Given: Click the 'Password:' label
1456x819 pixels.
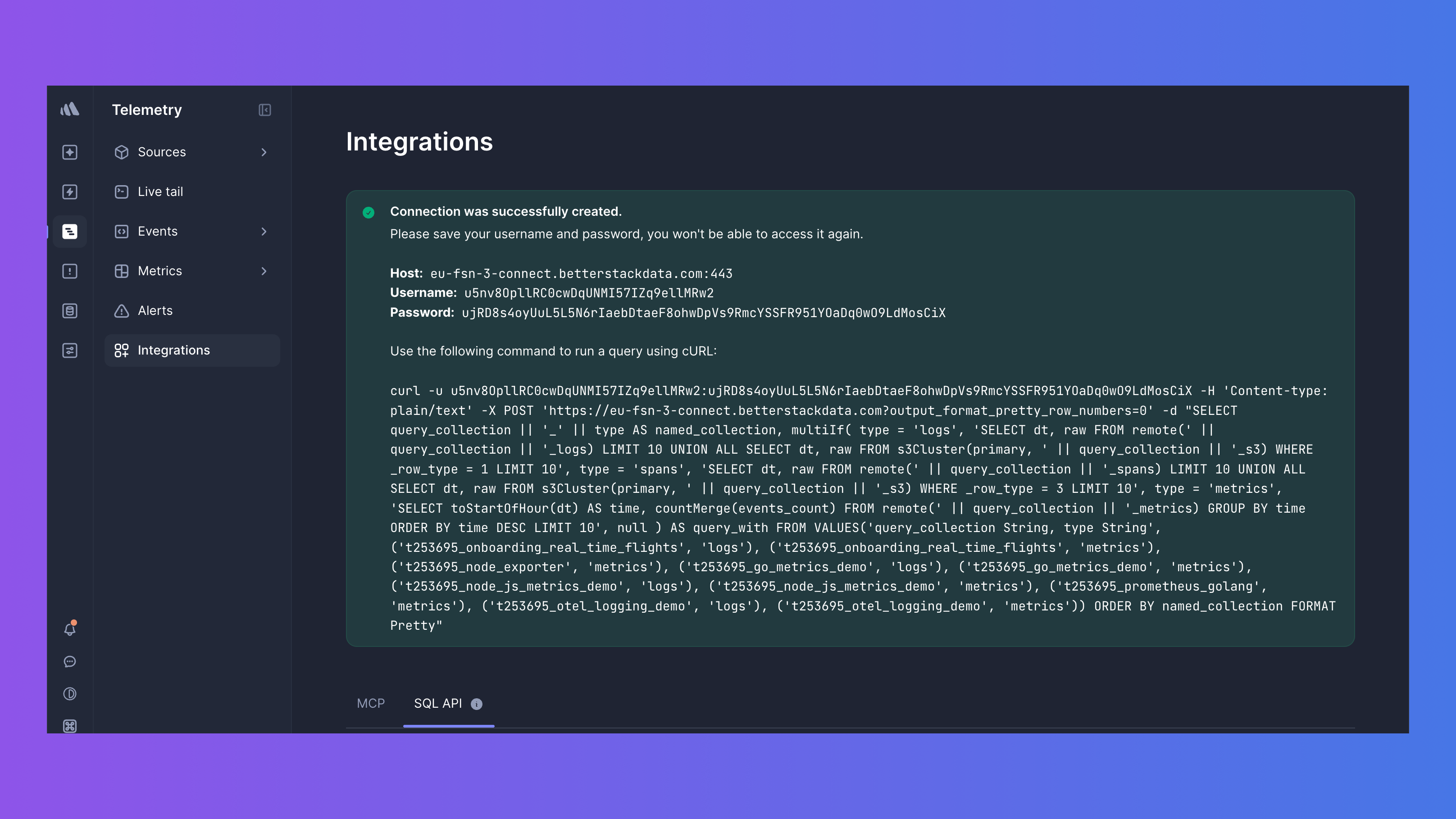Looking at the screenshot, I should click(422, 313).
